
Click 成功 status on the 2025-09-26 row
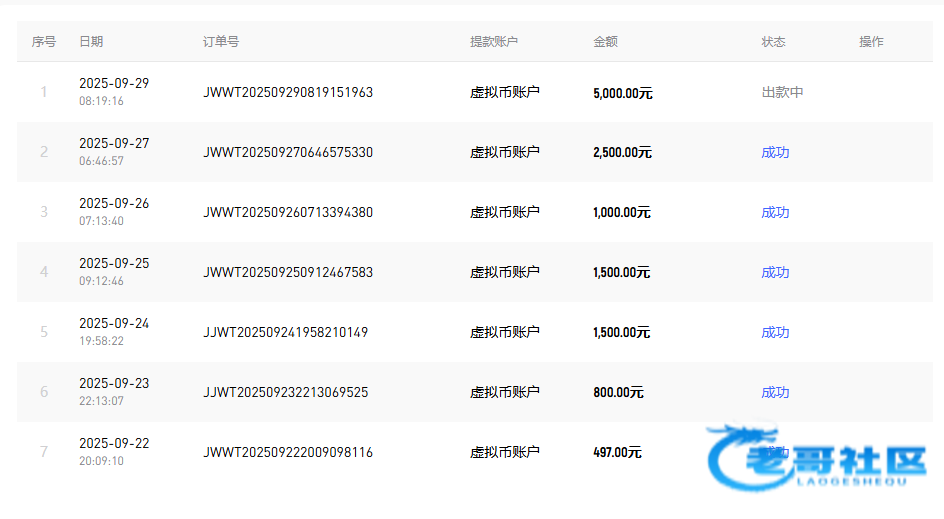tap(775, 212)
